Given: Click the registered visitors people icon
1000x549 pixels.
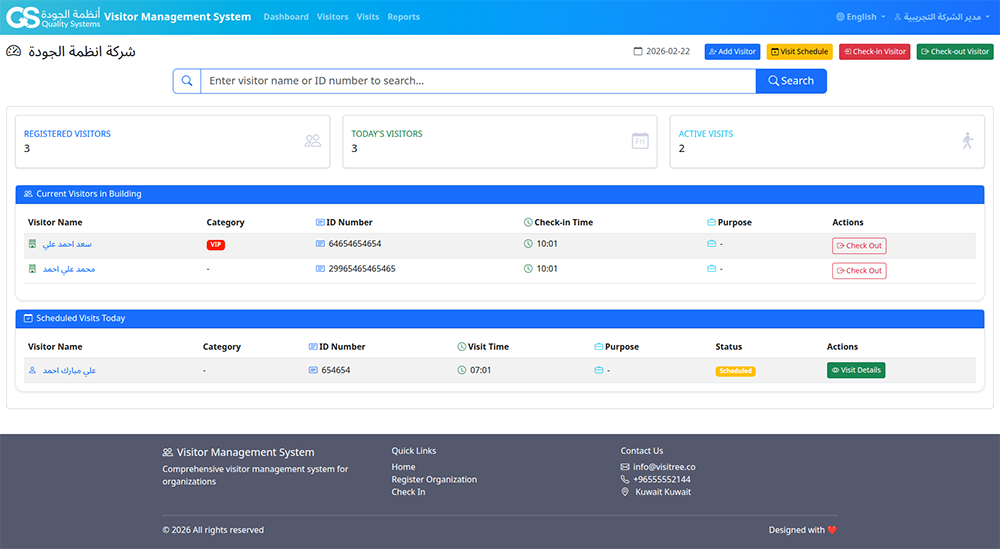Looking at the screenshot, I should pos(313,141).
